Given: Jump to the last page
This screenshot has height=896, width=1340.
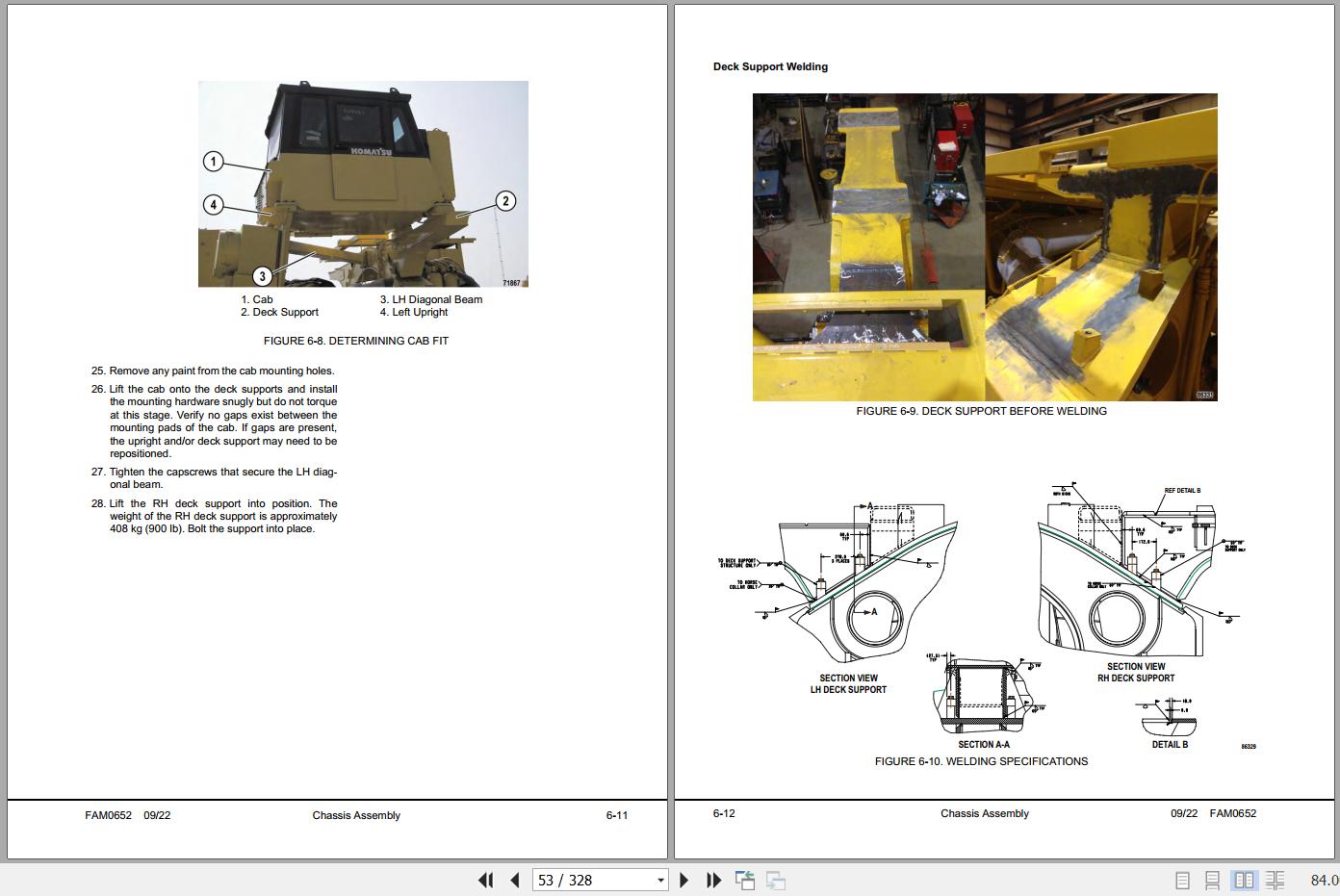Looking at the screenshot, I should pos(713,880).
